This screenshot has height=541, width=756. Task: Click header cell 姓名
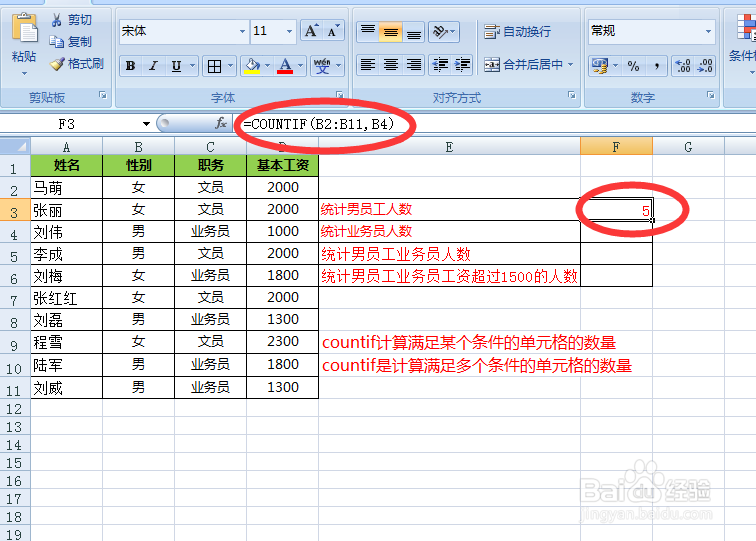pos(67,165)
